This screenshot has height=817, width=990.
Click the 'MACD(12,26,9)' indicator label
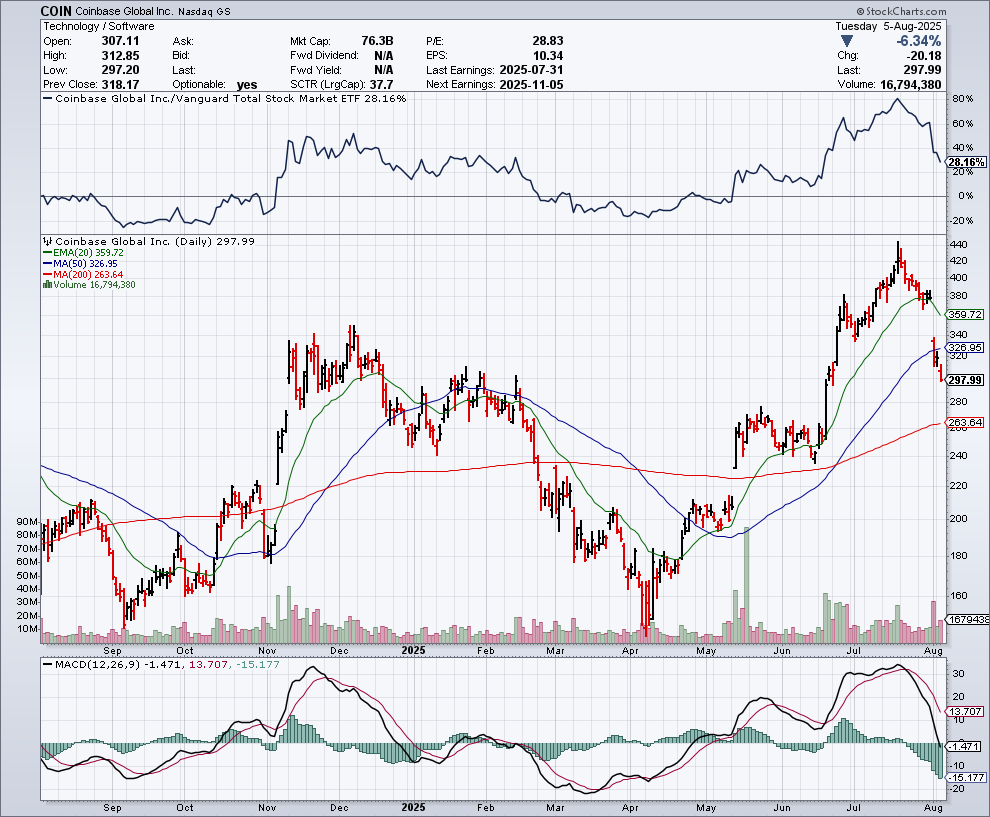[x=98, y=664]
